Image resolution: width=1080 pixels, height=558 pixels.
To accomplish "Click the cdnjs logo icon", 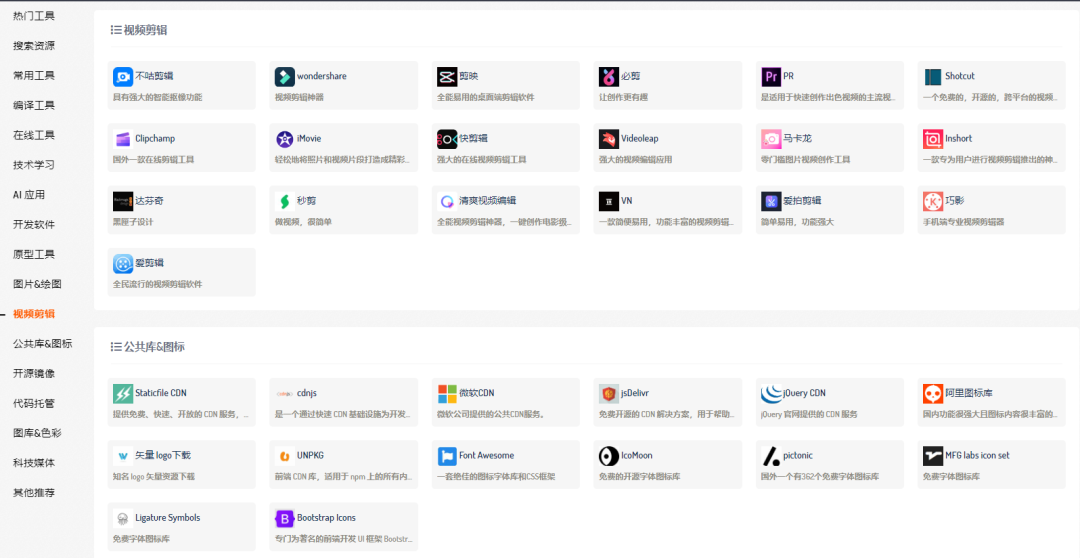I will pyautogui.click(x=285, y=393).
